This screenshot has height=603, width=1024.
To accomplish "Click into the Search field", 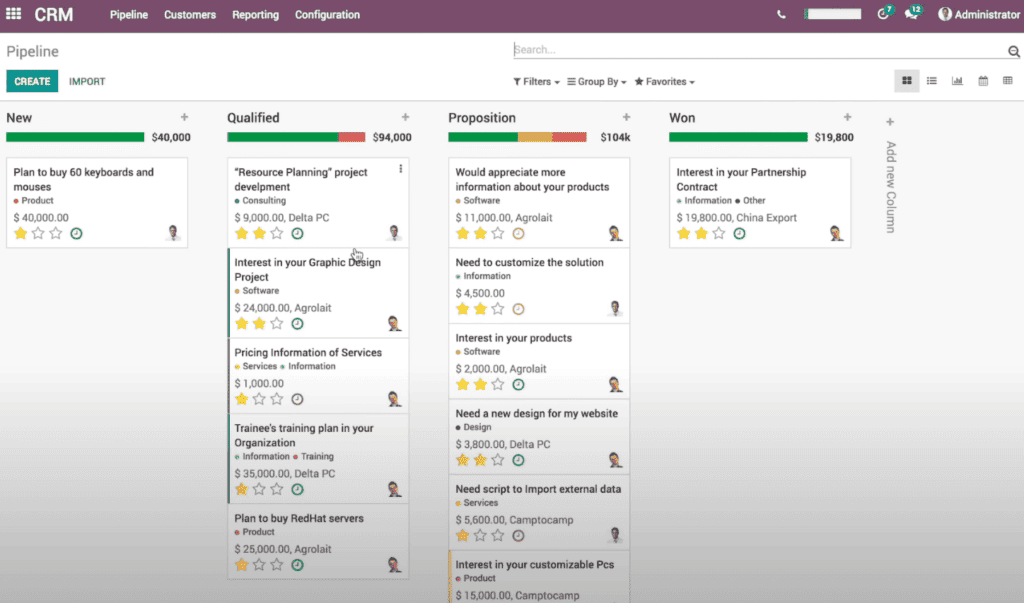I will click(760, 50).
